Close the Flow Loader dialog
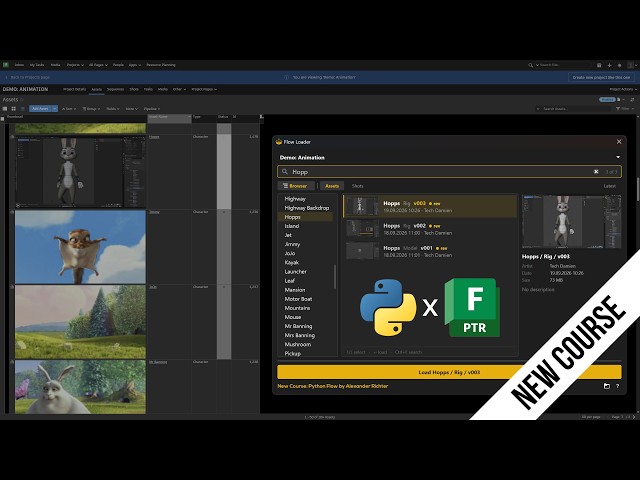Image resolution: width=640 pixels, height=480 pixels. pyautogui.click(x=619, y=142)
